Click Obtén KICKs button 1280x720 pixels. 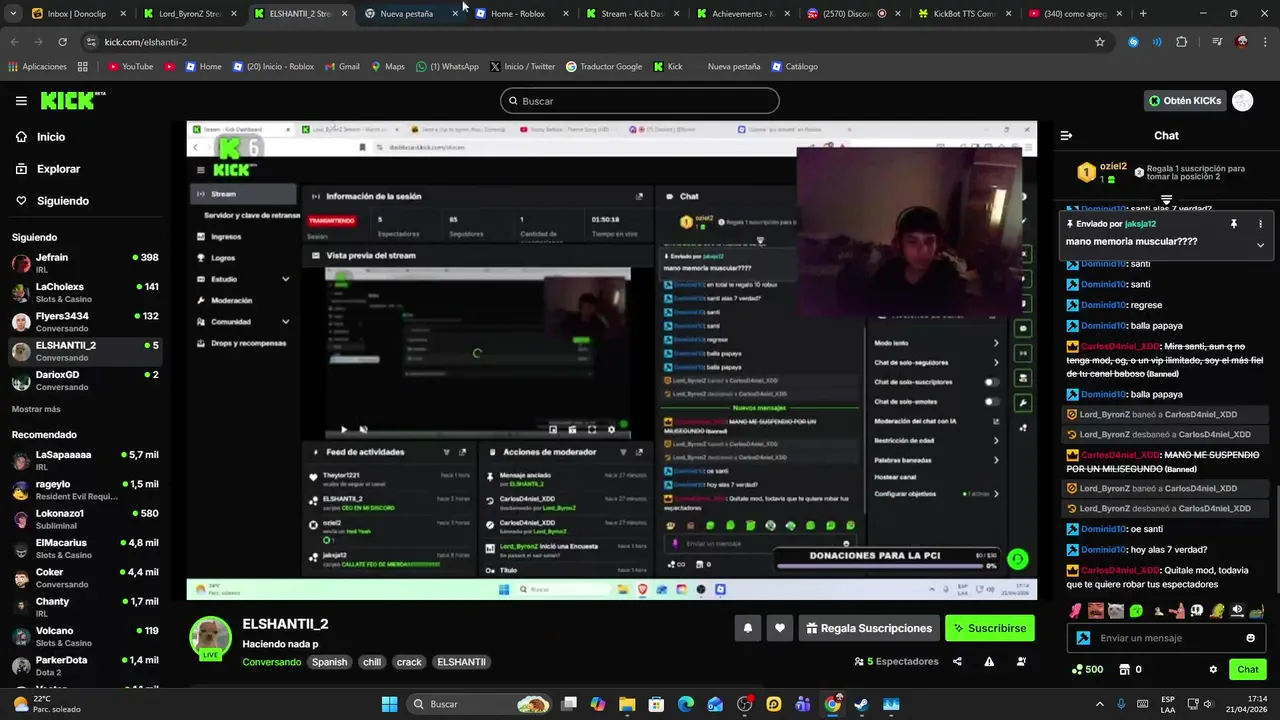[x=1185, y=101]
